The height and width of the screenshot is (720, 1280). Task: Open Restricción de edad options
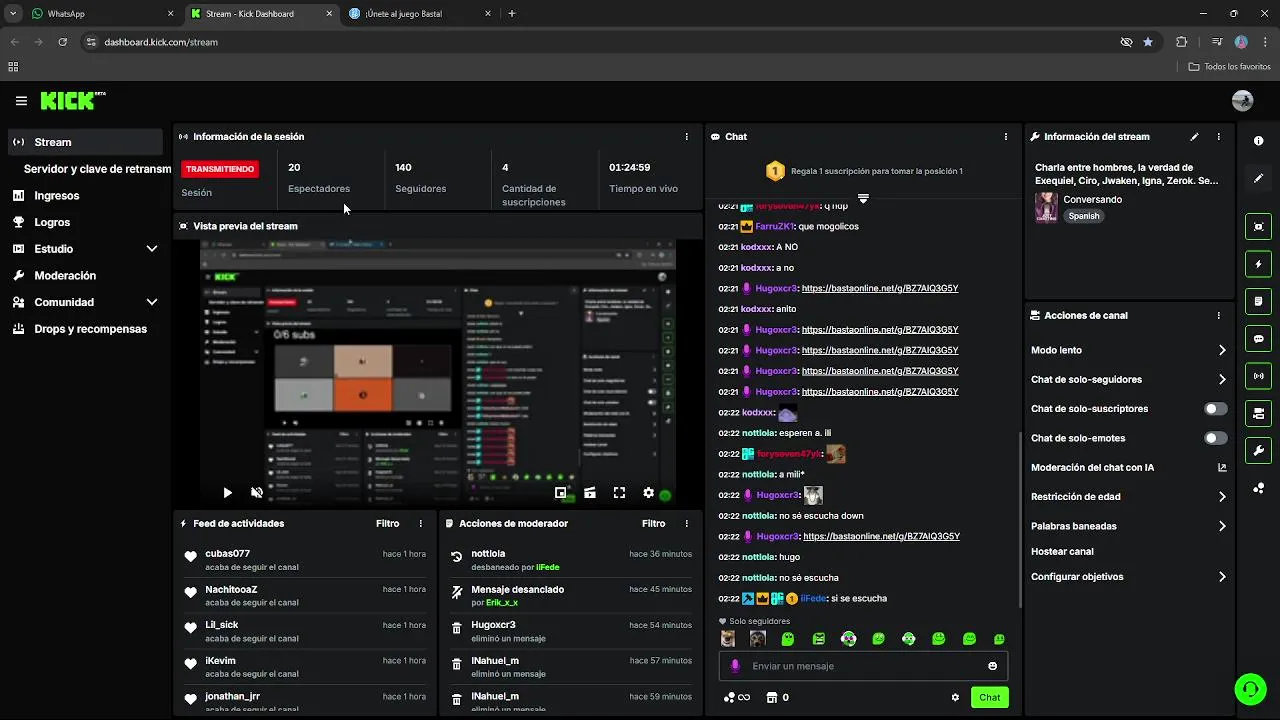1128,497
